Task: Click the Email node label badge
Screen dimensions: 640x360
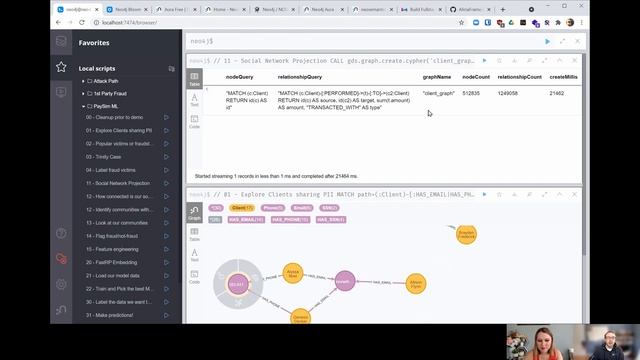Action: pos(302,208)
